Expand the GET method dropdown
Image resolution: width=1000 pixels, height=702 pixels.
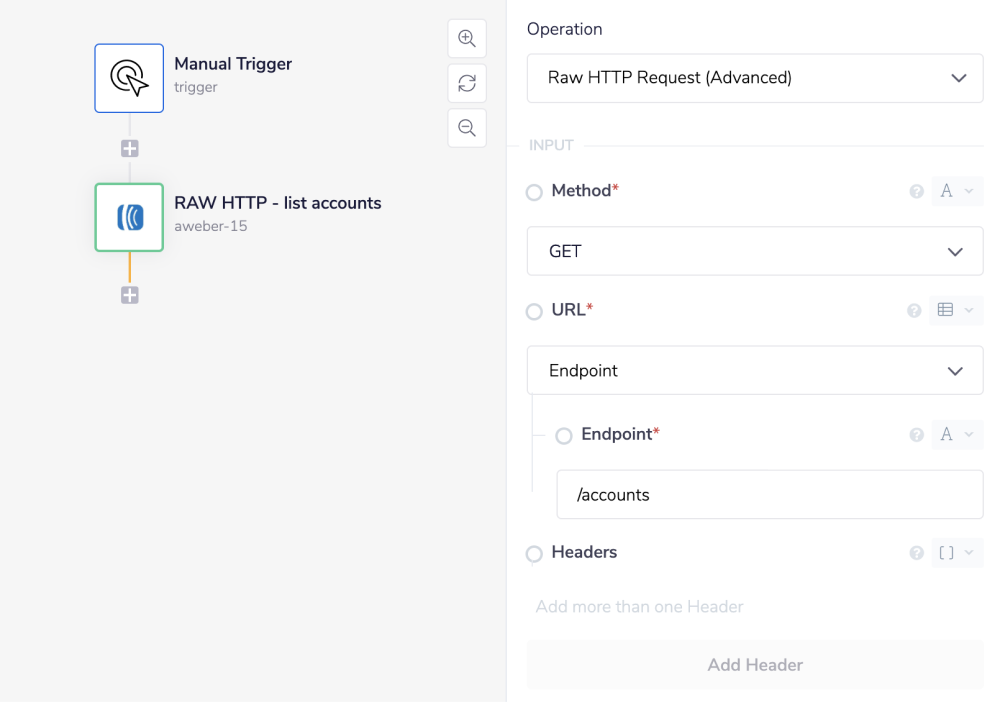(755, 252)
